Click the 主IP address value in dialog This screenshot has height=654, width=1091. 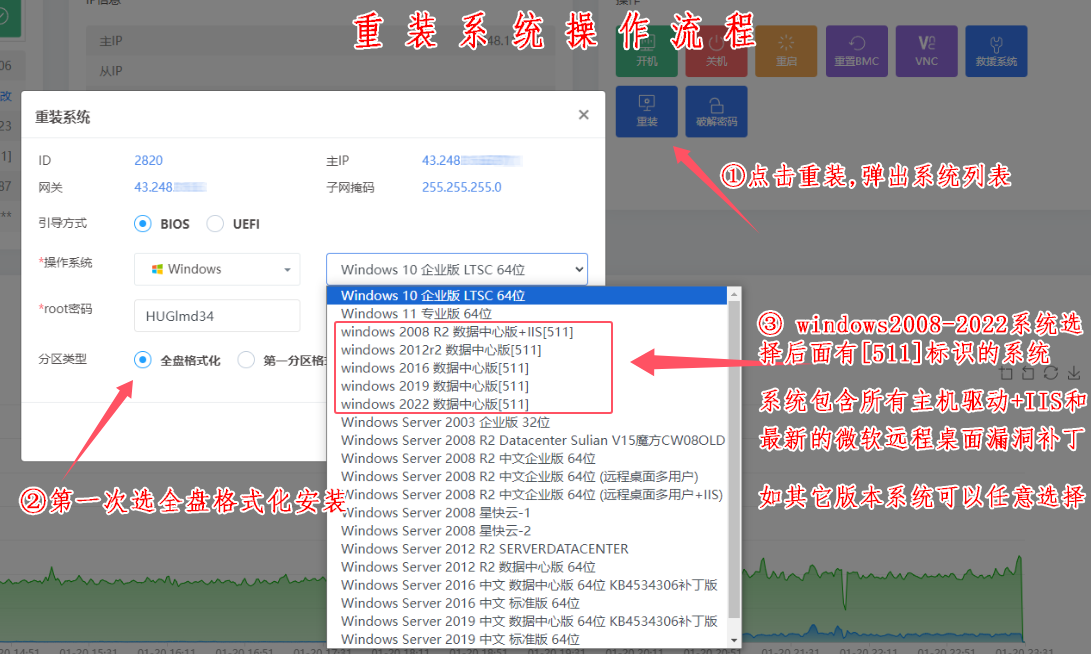click(472, 161)
